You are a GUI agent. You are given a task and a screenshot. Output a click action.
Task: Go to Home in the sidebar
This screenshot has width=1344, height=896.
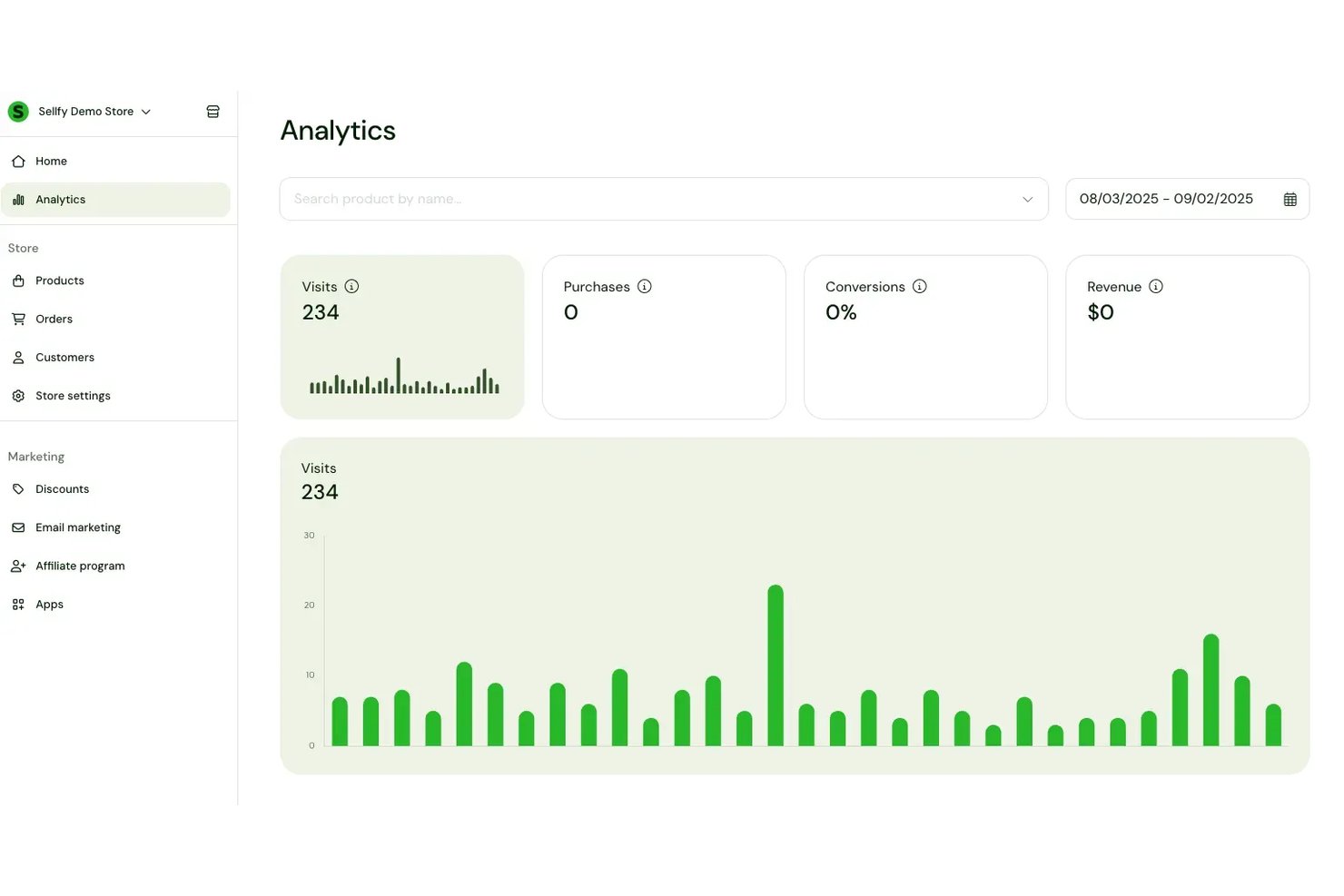(x=115, y=162)
